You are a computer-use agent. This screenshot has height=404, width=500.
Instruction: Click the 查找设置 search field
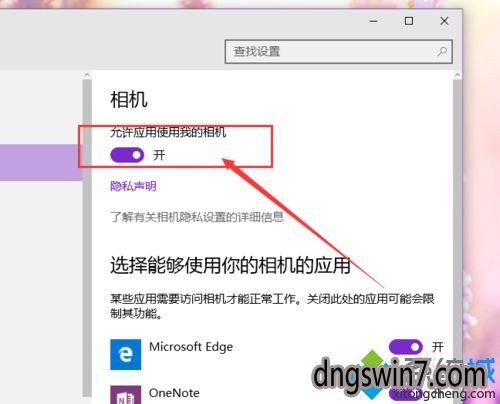click(x=338, y=52)
